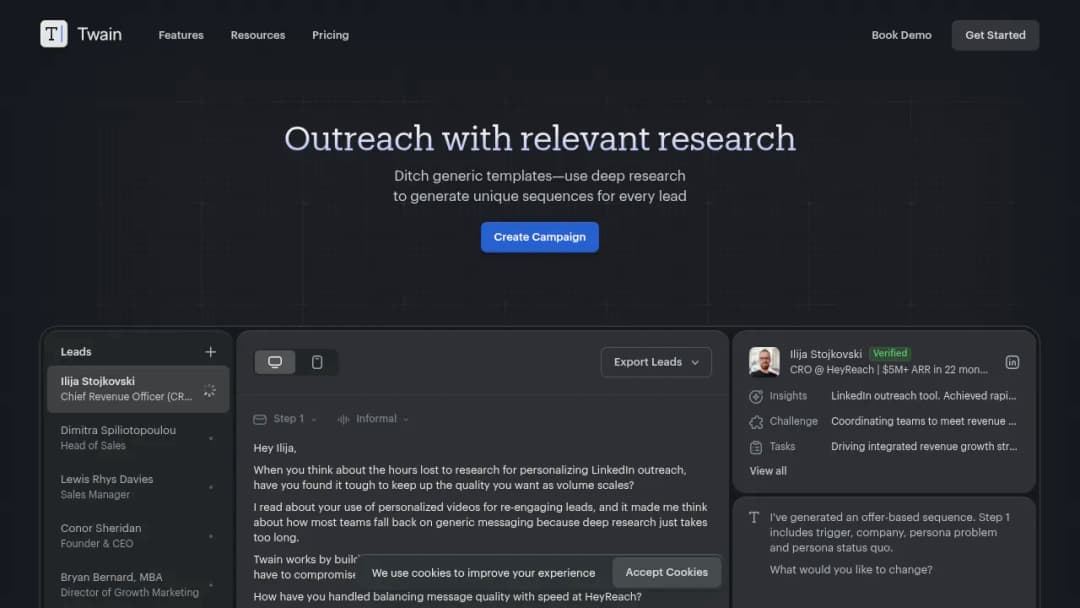
Task: Open the Resources menu
Action: [258, 35]
